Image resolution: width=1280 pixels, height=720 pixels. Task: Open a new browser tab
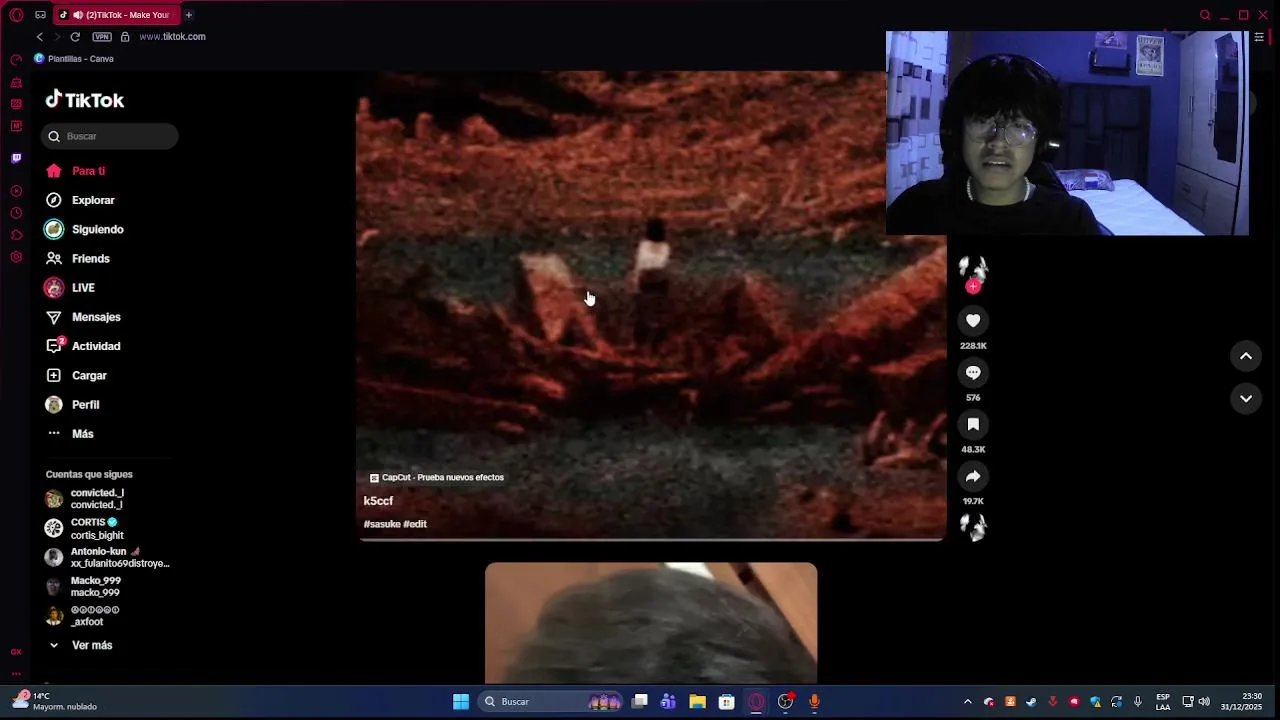tap(188, 15)
